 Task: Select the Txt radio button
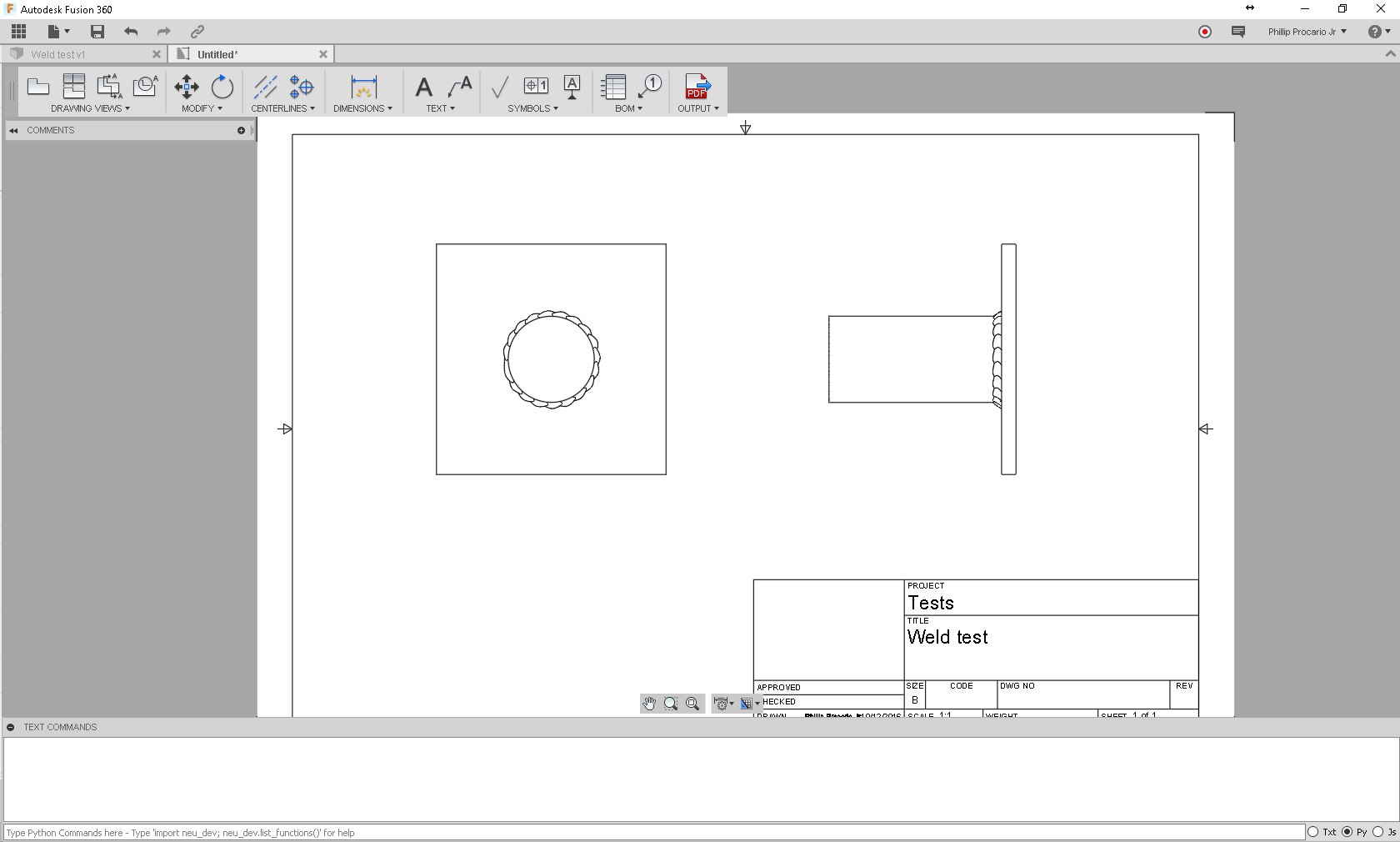[1313, 832]
